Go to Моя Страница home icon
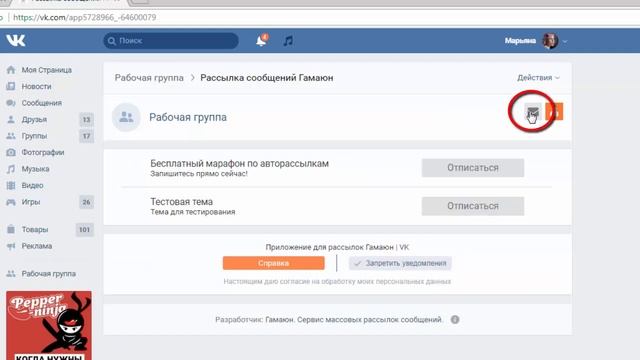The width and height of the screenshot is (640, 360). tap(11, 70)
